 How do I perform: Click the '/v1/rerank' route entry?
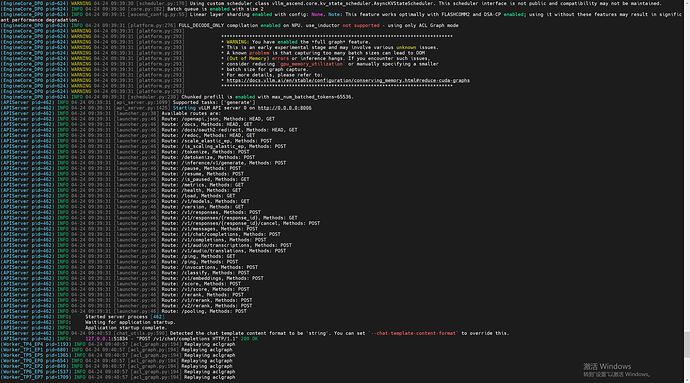207,300
